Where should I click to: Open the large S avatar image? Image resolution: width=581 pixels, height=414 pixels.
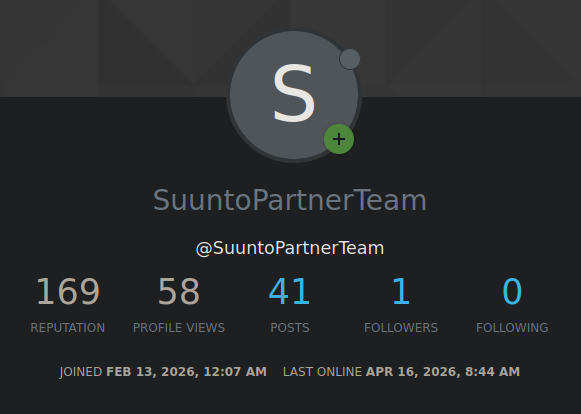point(294,95)
